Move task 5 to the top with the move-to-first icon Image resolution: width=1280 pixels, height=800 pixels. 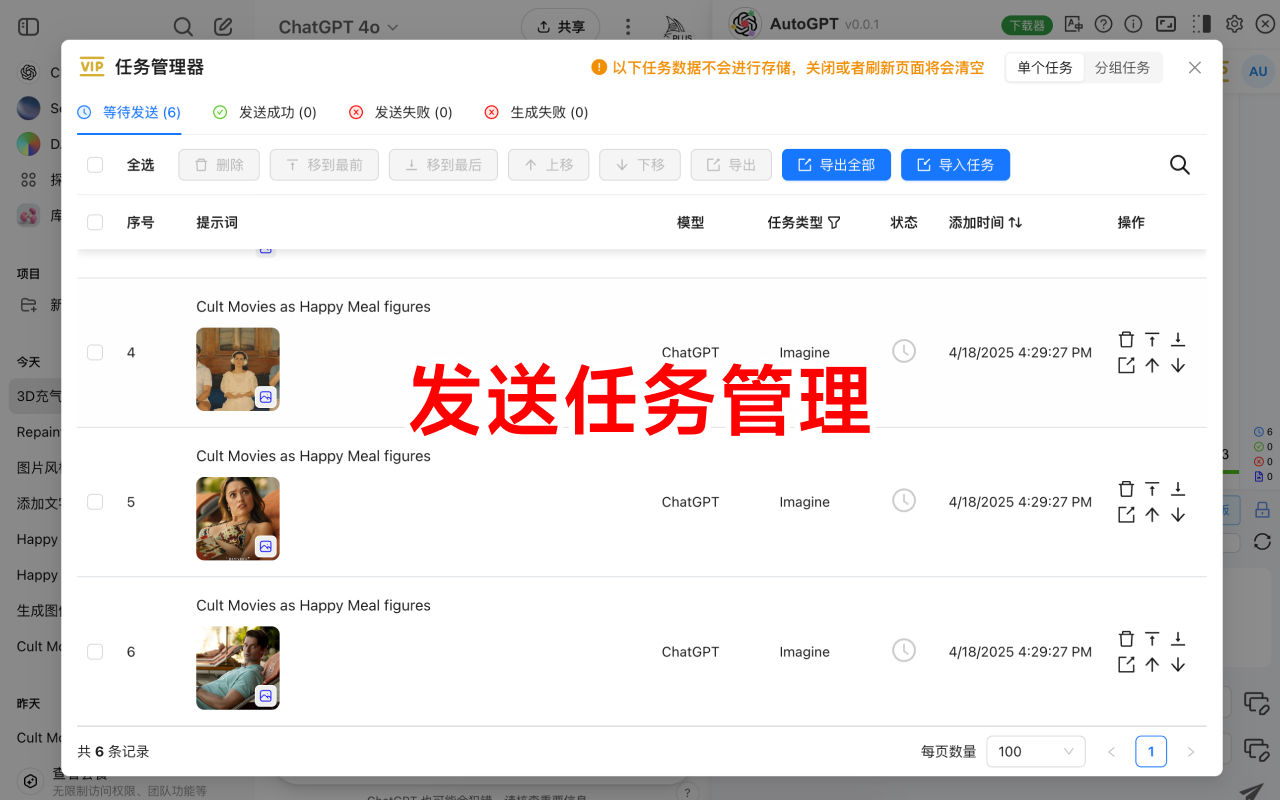point(1152,488)
